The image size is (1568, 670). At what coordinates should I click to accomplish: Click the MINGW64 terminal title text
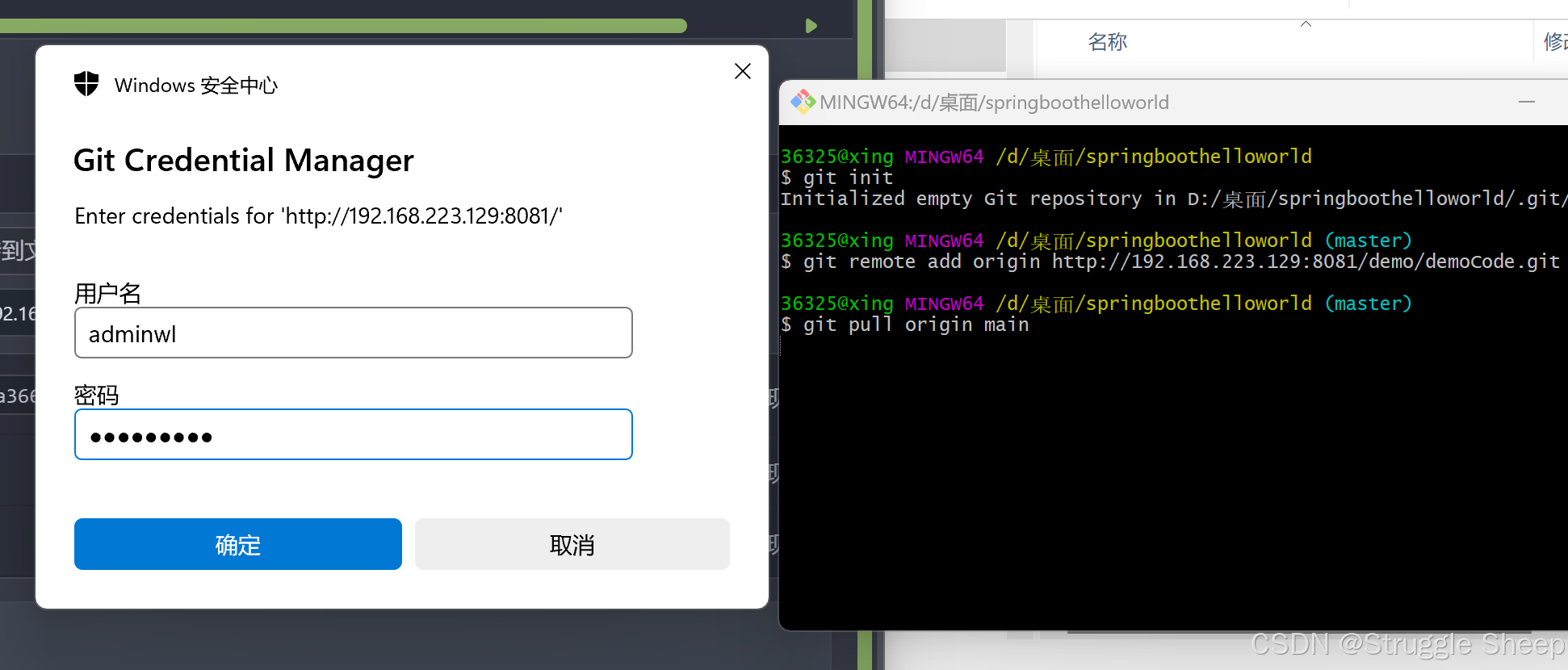tap(995, 103)
